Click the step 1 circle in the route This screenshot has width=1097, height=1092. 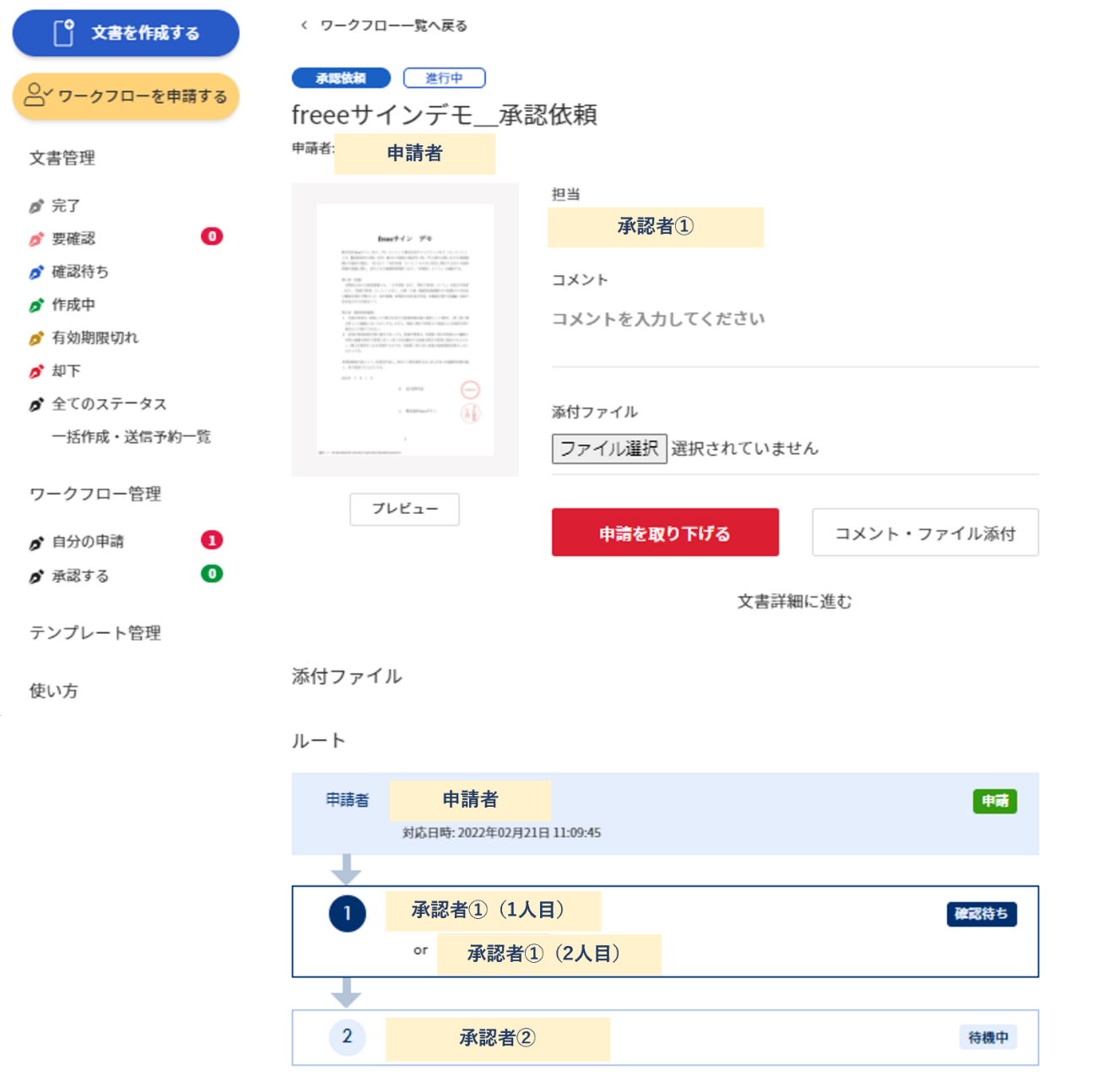347,913
